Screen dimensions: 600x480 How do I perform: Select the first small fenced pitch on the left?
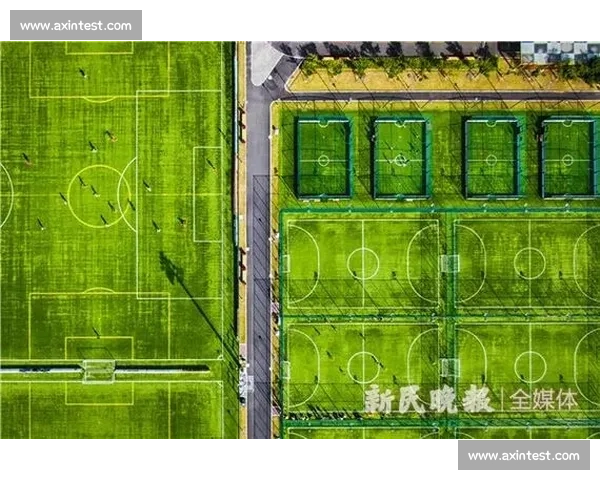[x=322, y=158]
